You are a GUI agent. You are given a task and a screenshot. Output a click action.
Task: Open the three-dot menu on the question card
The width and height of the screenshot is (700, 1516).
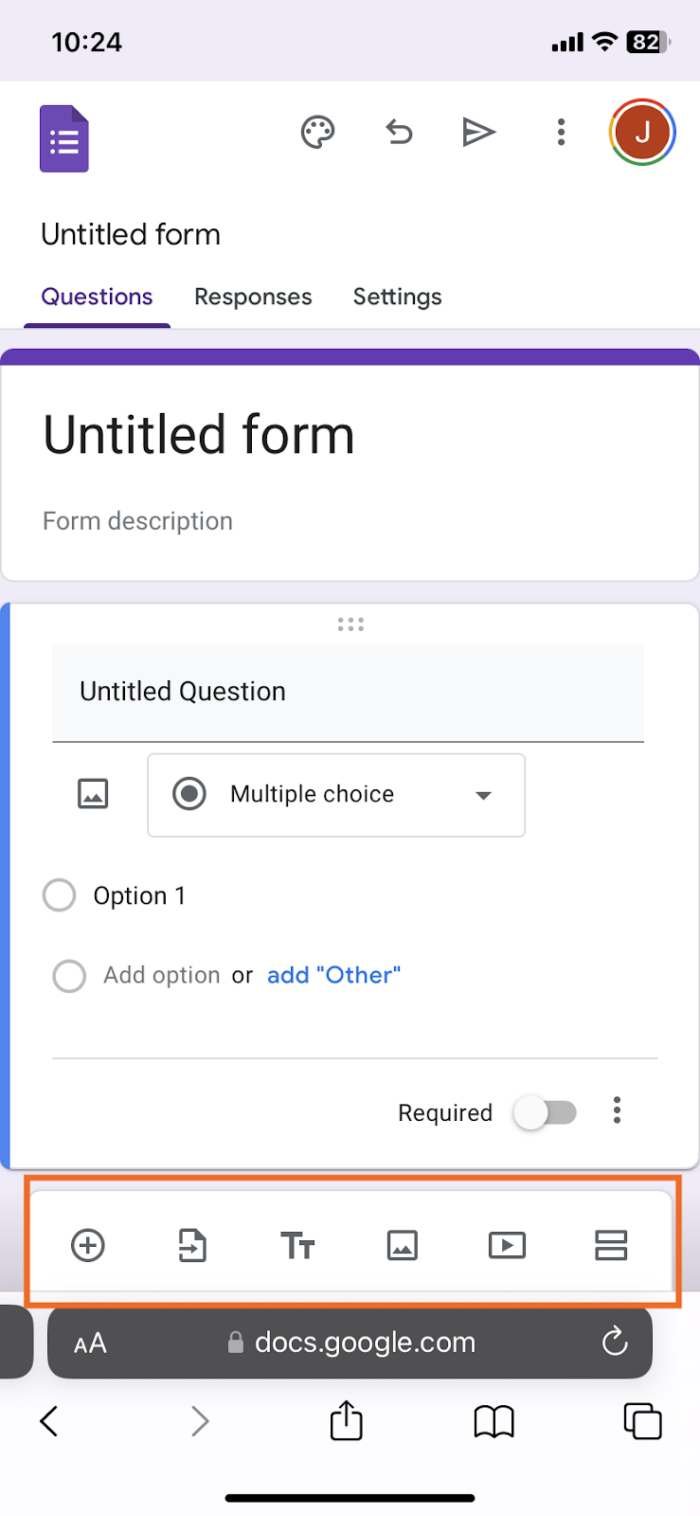pyautogui.click(x=617, y=1110)
